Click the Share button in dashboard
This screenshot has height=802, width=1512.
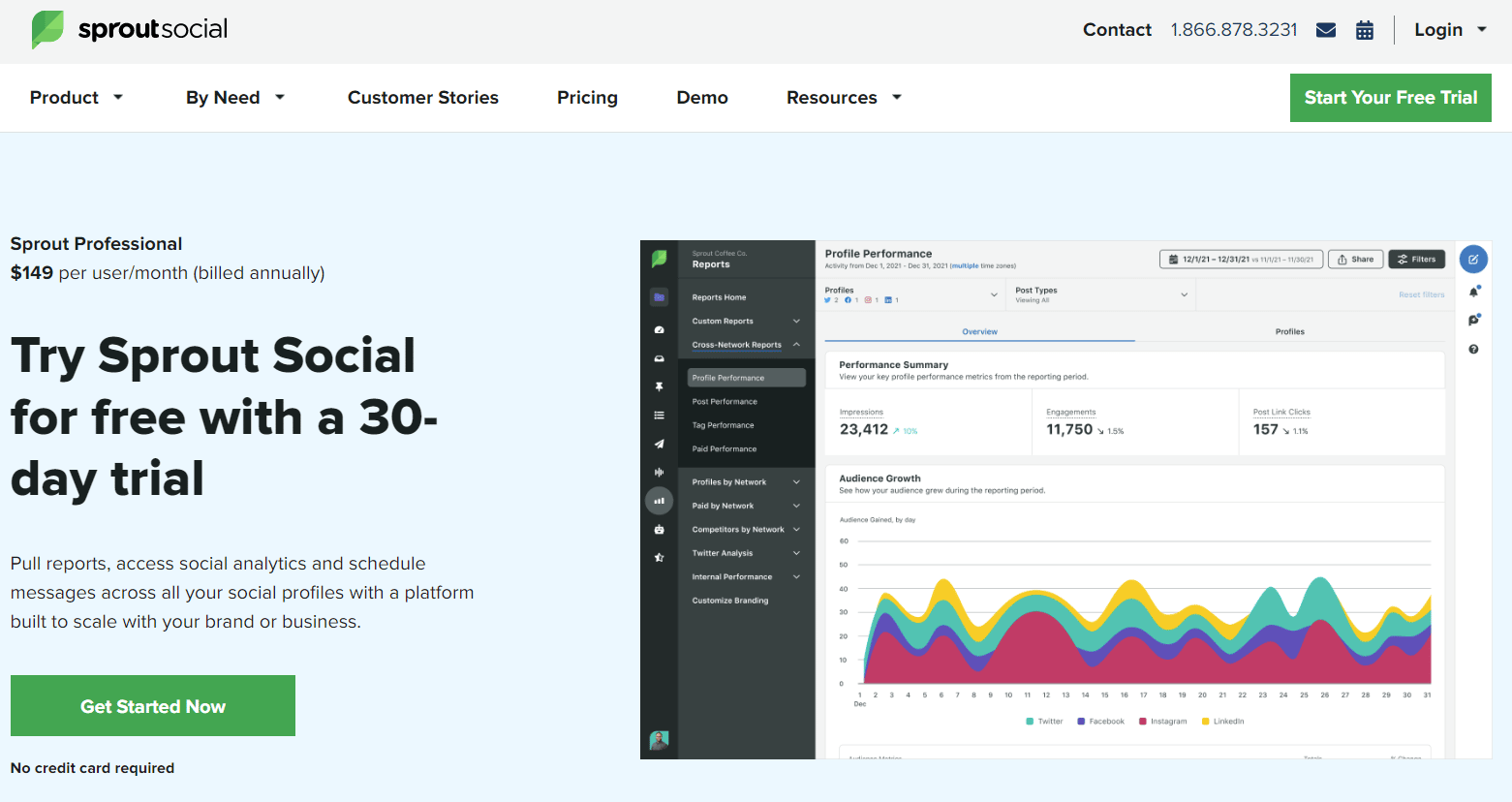click(x=1356, y=260)
